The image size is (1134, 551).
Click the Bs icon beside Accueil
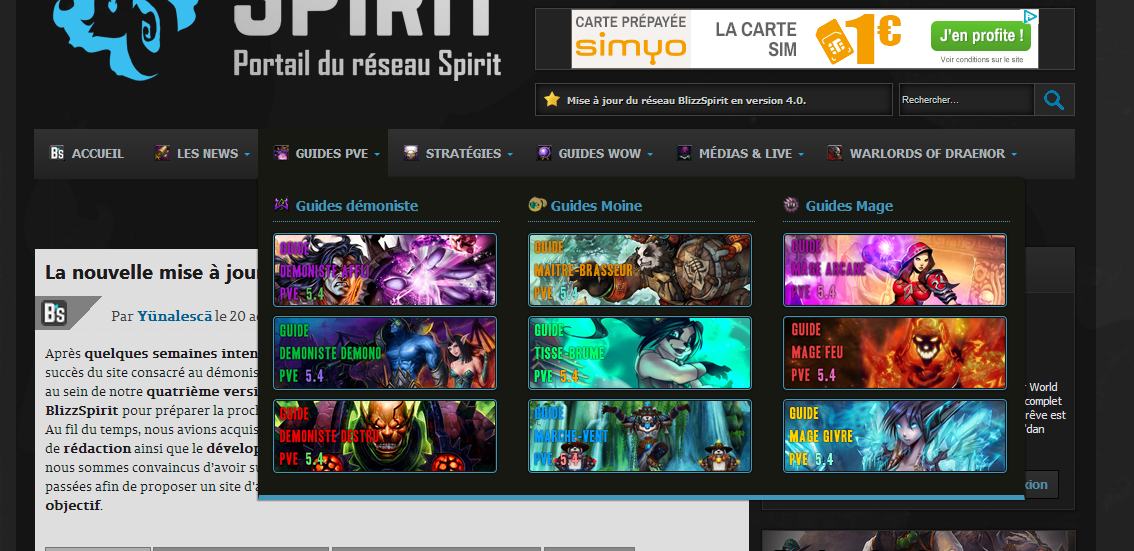tap(57, 154)
